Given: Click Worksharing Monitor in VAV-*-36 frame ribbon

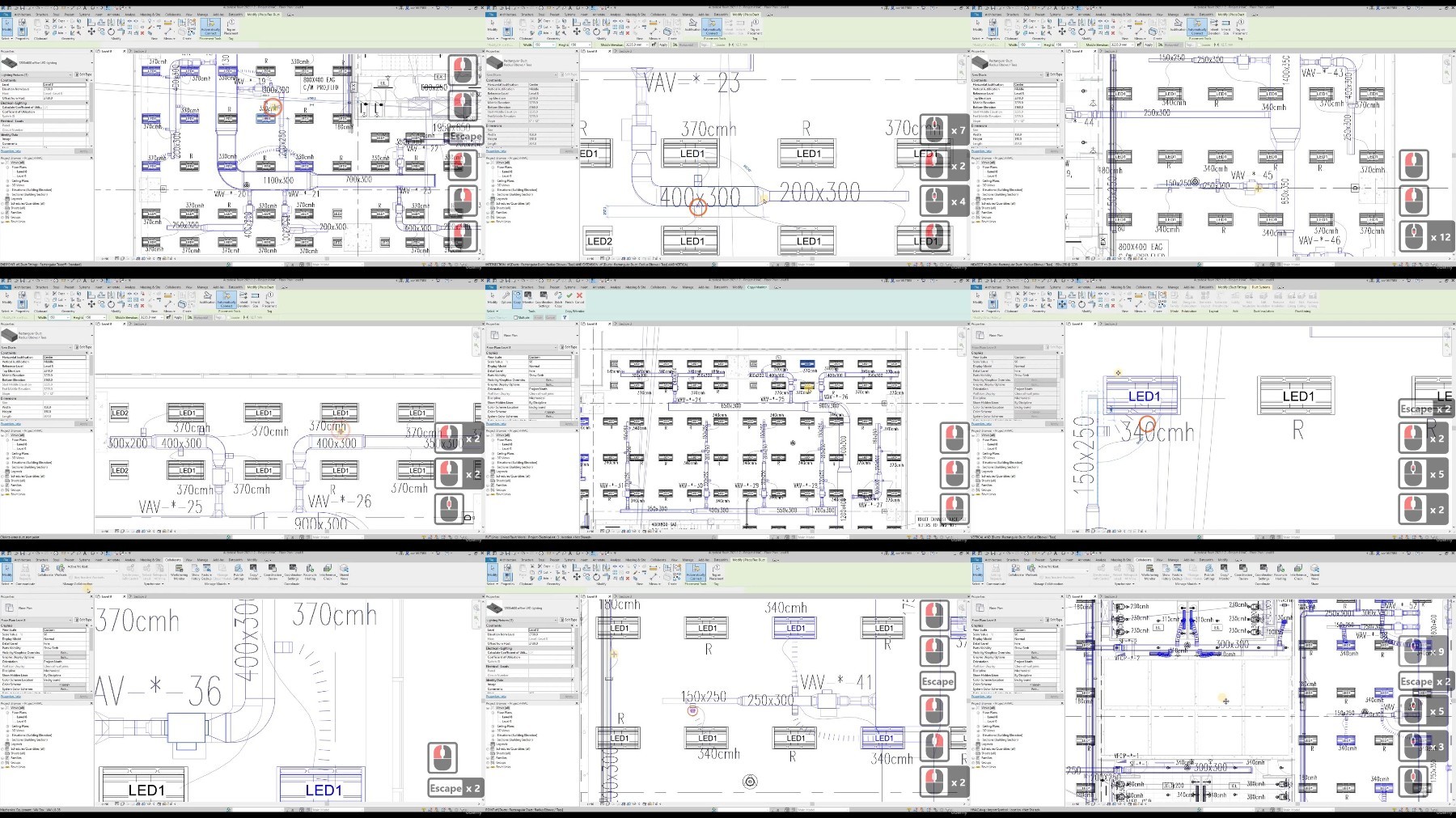Looking at the screenshot, I should click(x=179, y=574).
